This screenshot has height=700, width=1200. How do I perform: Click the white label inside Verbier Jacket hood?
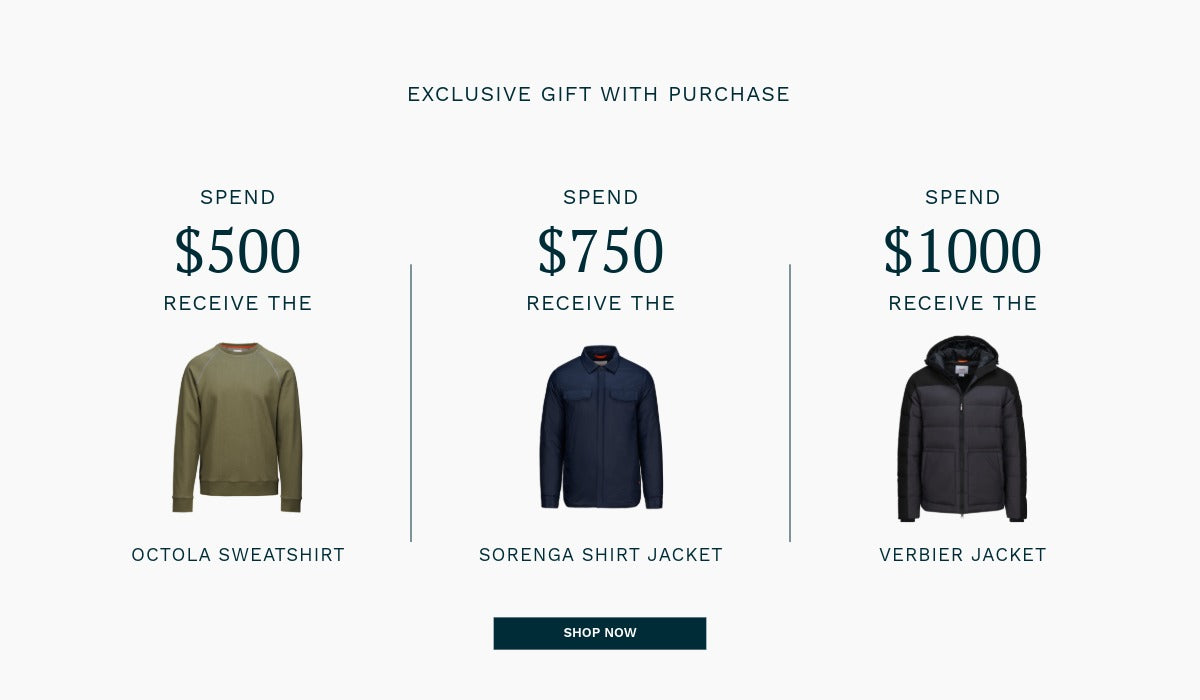coord(962,371)
